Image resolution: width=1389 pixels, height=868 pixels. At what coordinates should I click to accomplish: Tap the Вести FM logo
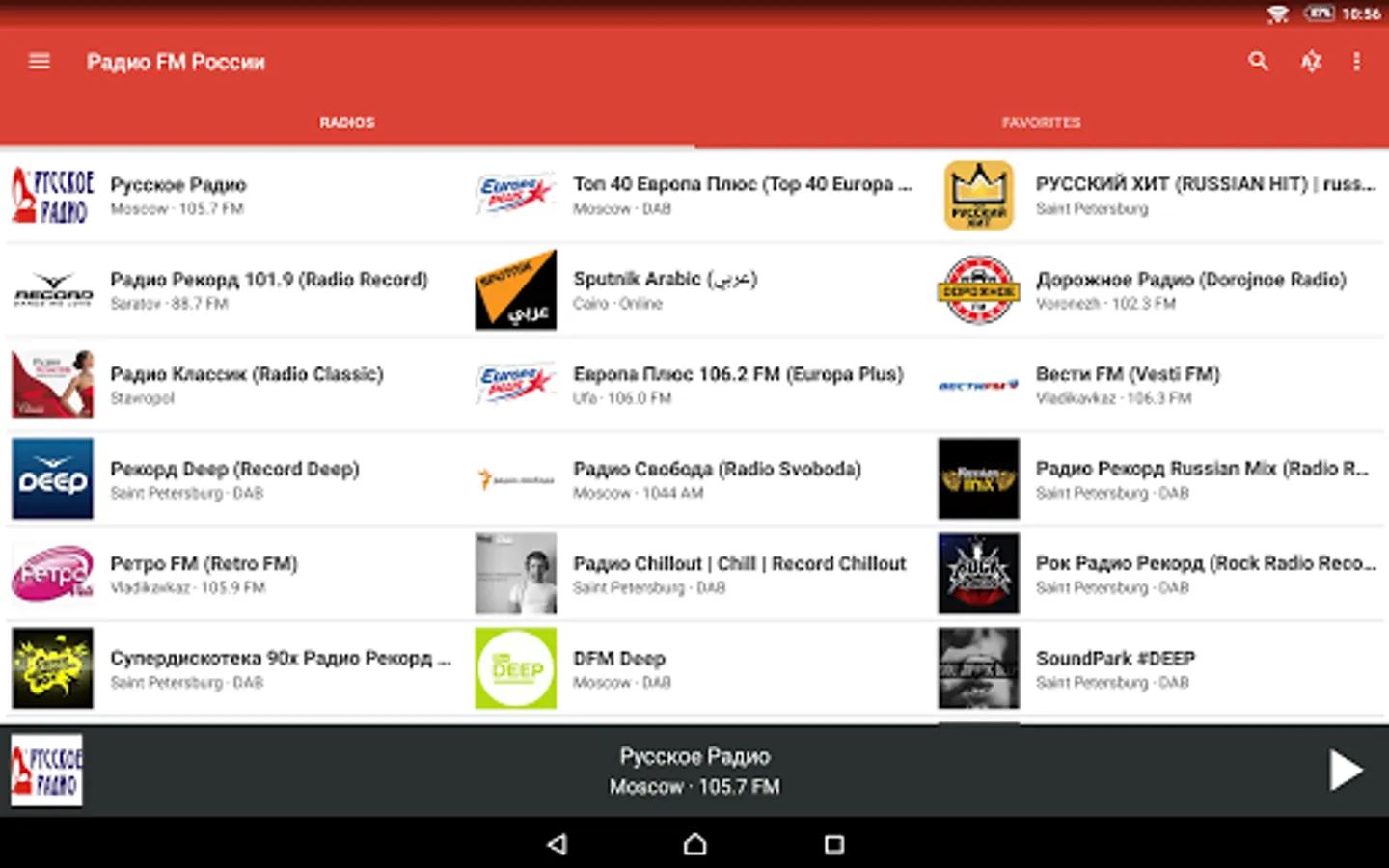(x=978, y=385)
